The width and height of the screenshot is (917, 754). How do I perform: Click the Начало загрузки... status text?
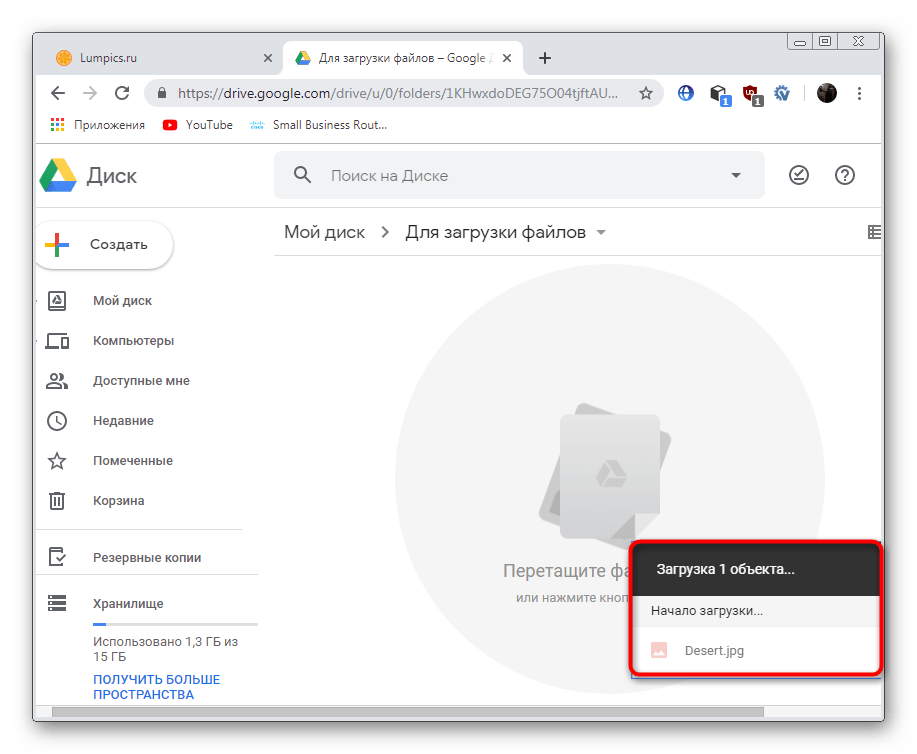706,611
